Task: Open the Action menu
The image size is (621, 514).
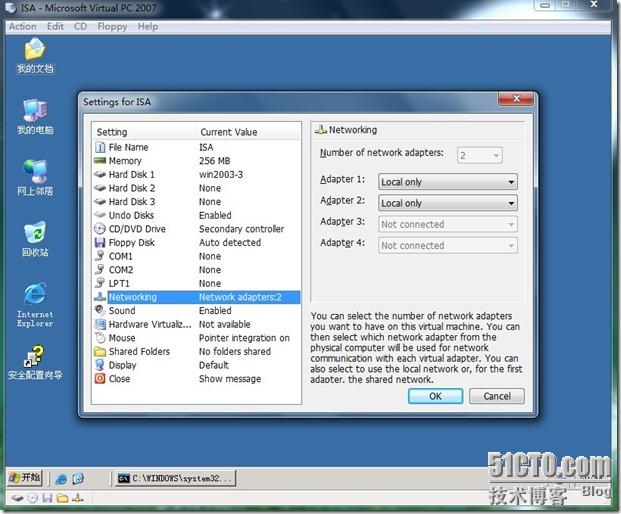Action: coord(23,27)
